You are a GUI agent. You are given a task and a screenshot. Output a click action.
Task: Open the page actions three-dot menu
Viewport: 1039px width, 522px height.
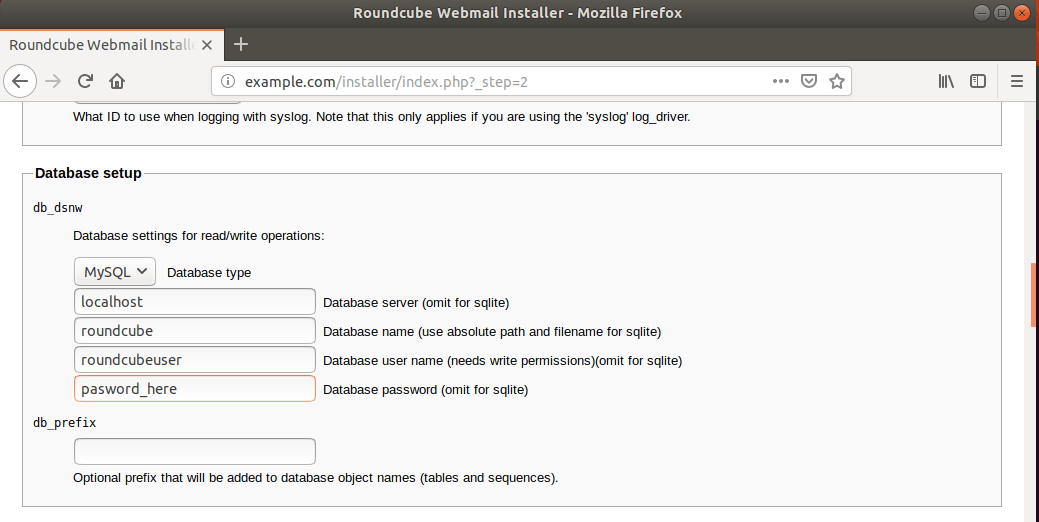pos(782,81)
